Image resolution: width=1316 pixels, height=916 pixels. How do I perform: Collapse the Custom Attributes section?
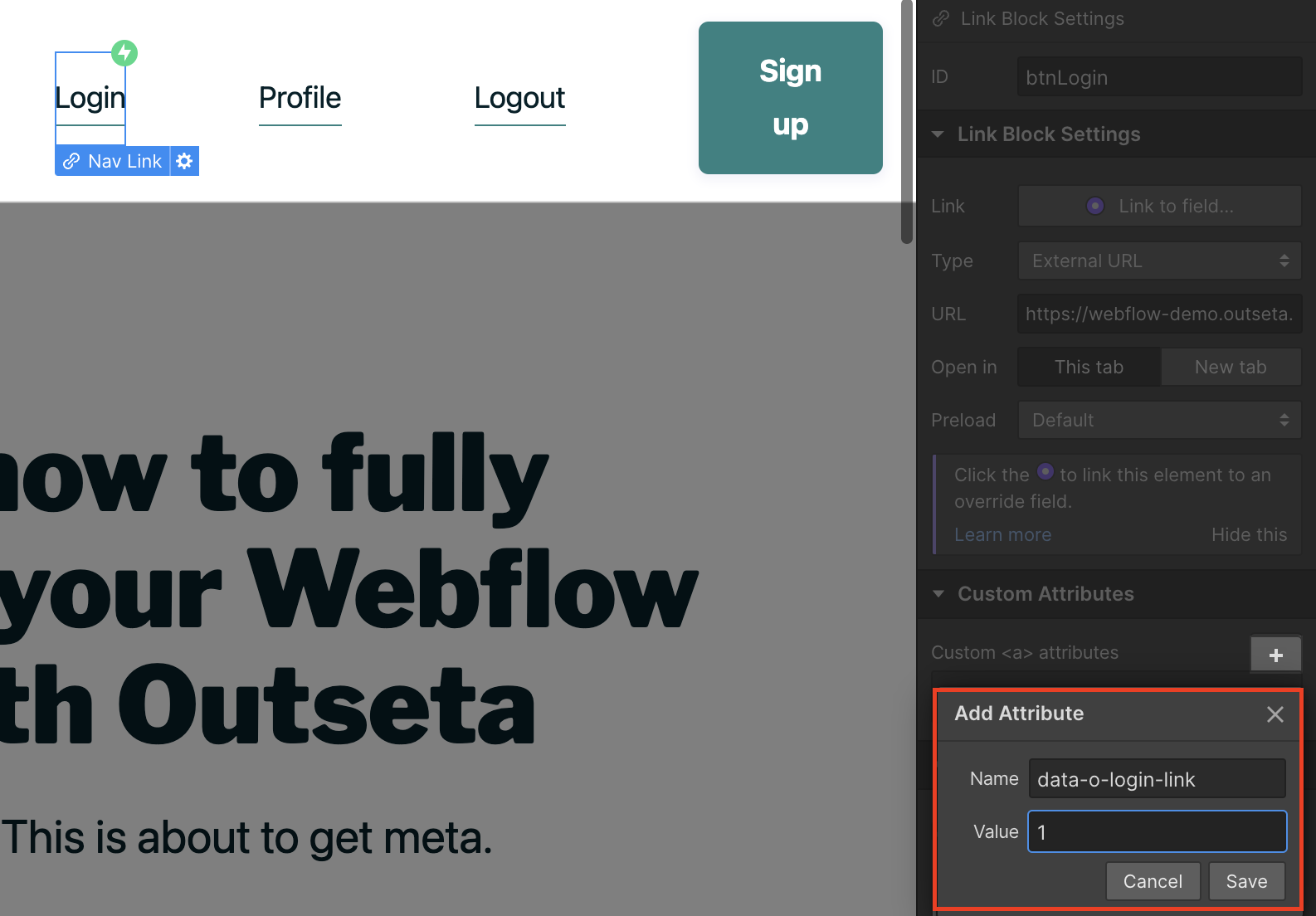tap(938, 594)
